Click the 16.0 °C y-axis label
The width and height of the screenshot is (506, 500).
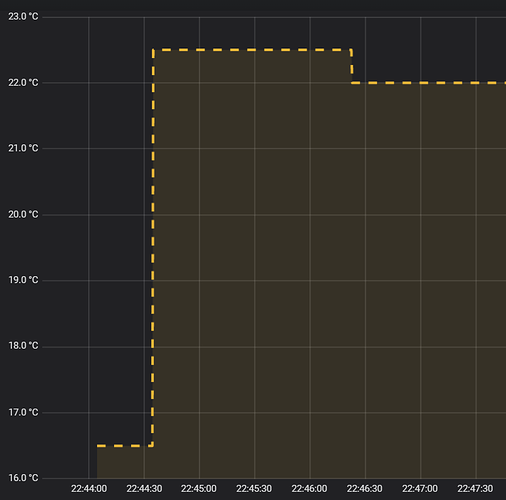tap(23, 478)
